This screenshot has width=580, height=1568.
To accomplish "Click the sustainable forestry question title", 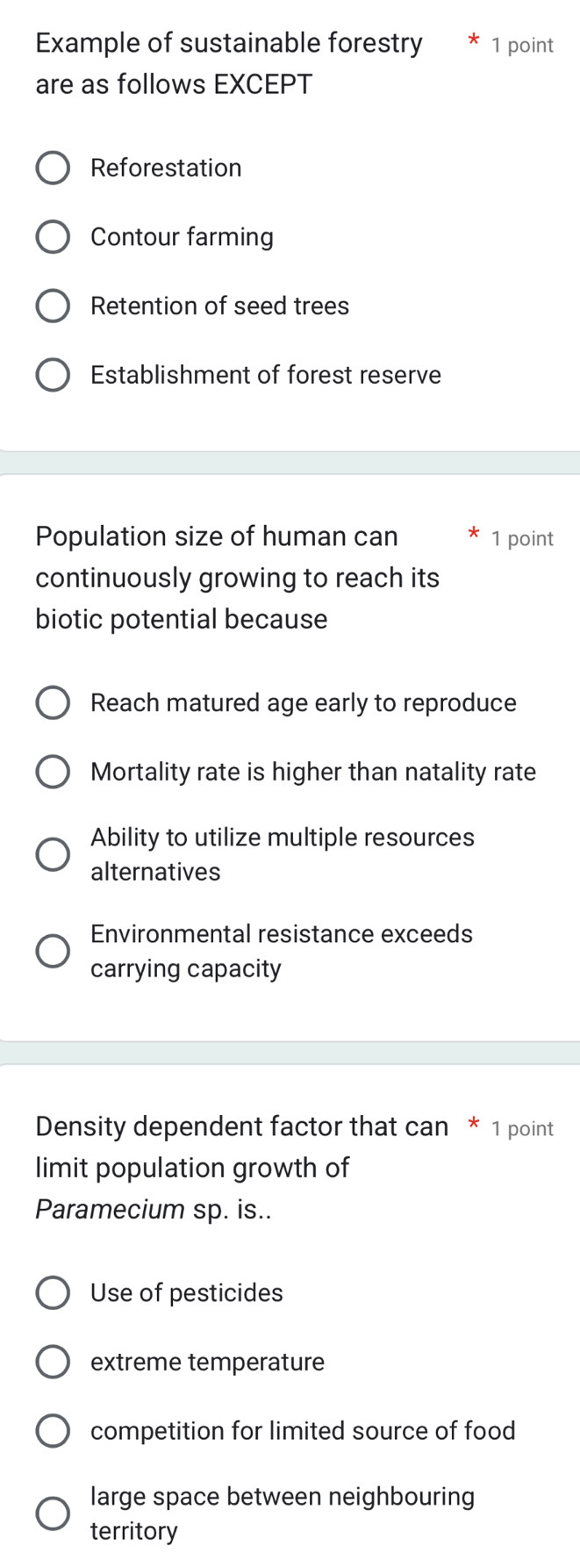I will 228,61.
